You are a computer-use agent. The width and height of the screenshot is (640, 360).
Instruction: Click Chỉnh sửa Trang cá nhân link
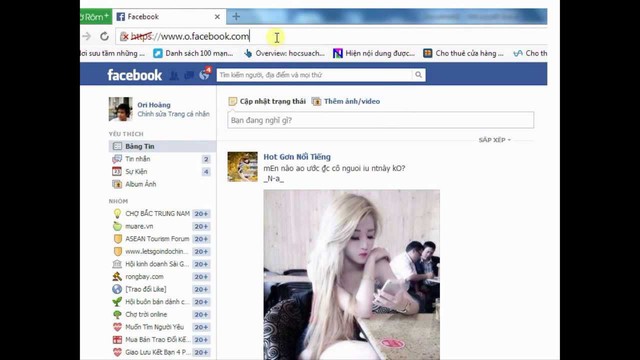[x=173, y=114]
